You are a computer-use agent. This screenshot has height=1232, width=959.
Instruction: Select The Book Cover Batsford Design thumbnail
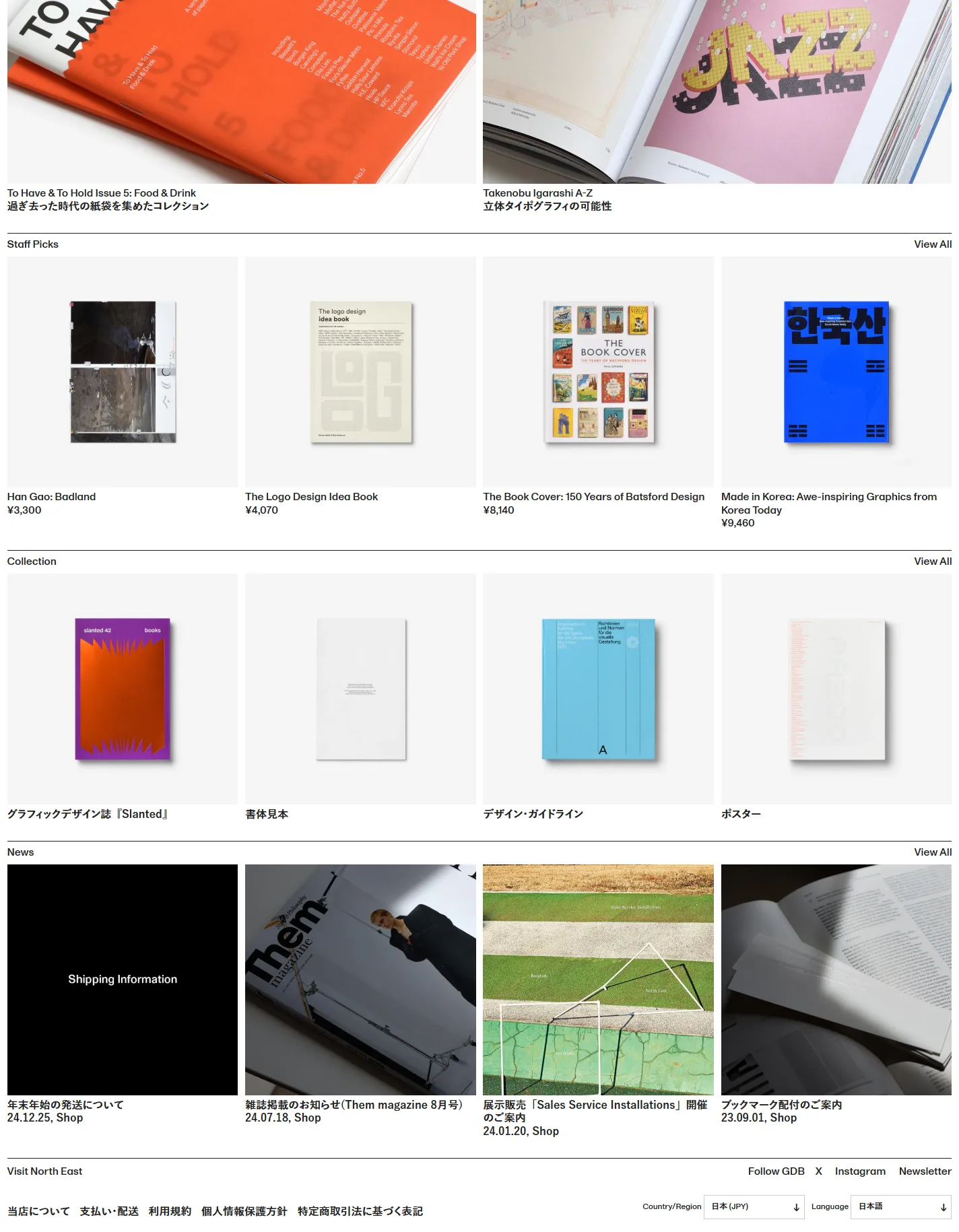click(x=598, y=372)
